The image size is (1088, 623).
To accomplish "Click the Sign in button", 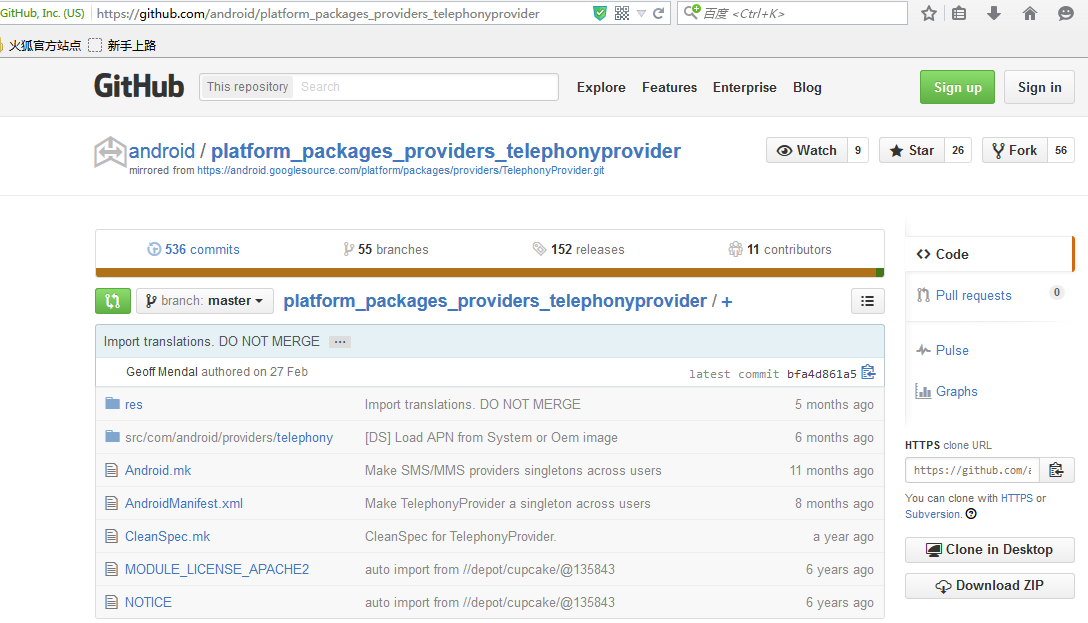I will (1039, 87).
